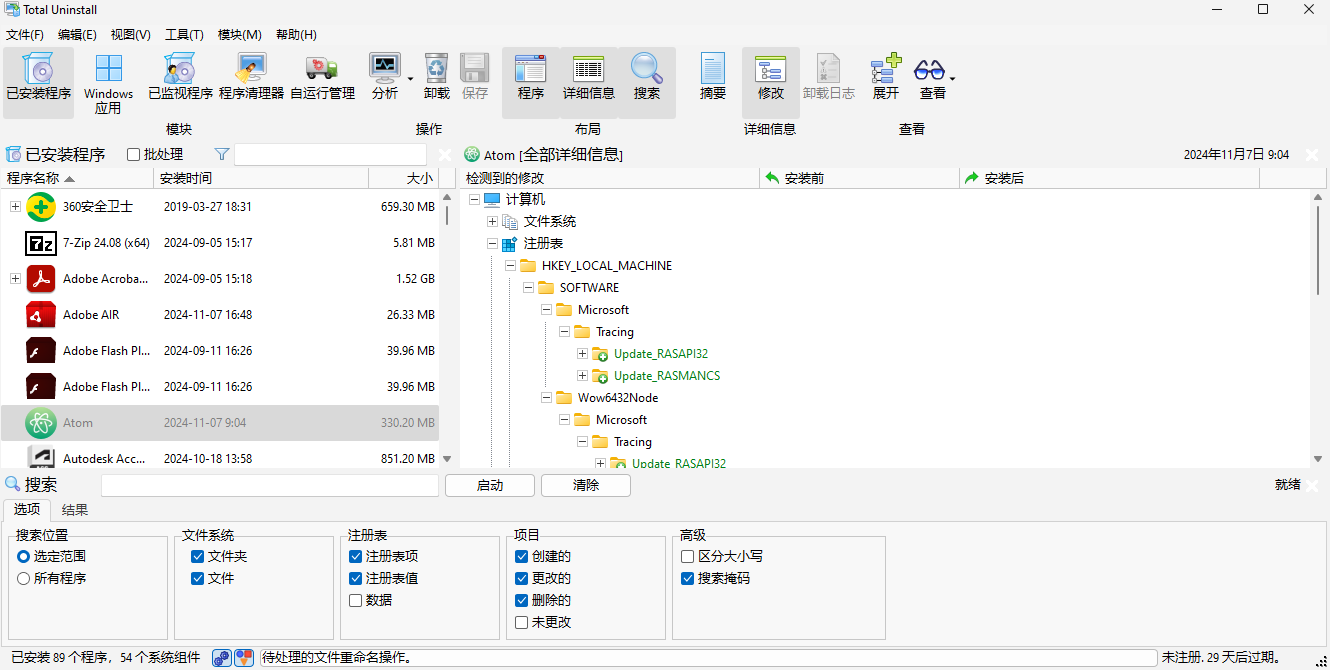Click the 卸载 uninstall icon

[436, 68]
